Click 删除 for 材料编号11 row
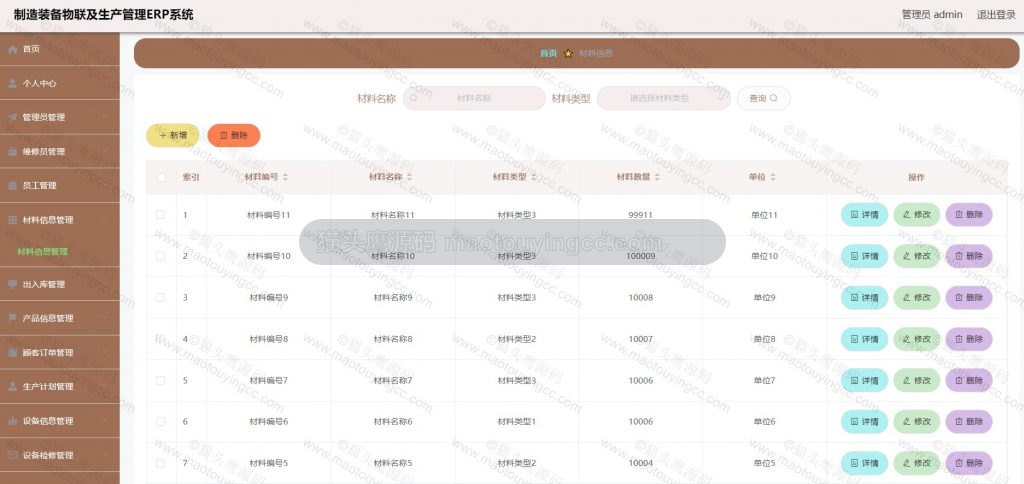1024x484 pixels. point(969,215)
